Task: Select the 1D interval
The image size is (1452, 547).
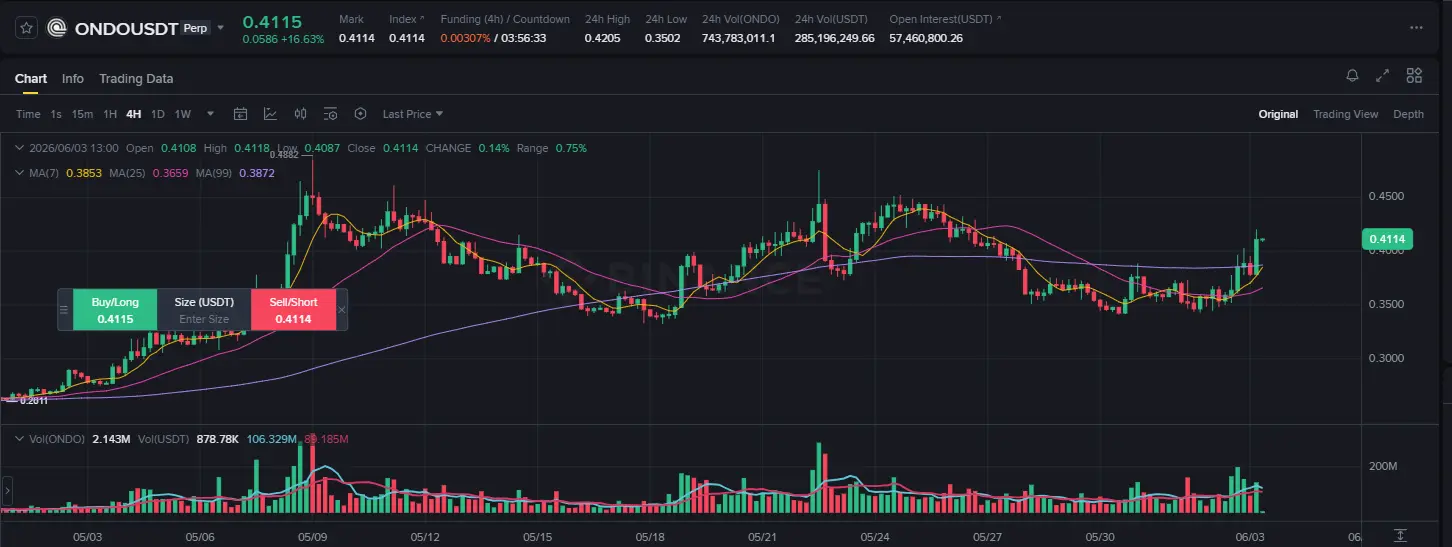Action: click(x=157, y=114)
